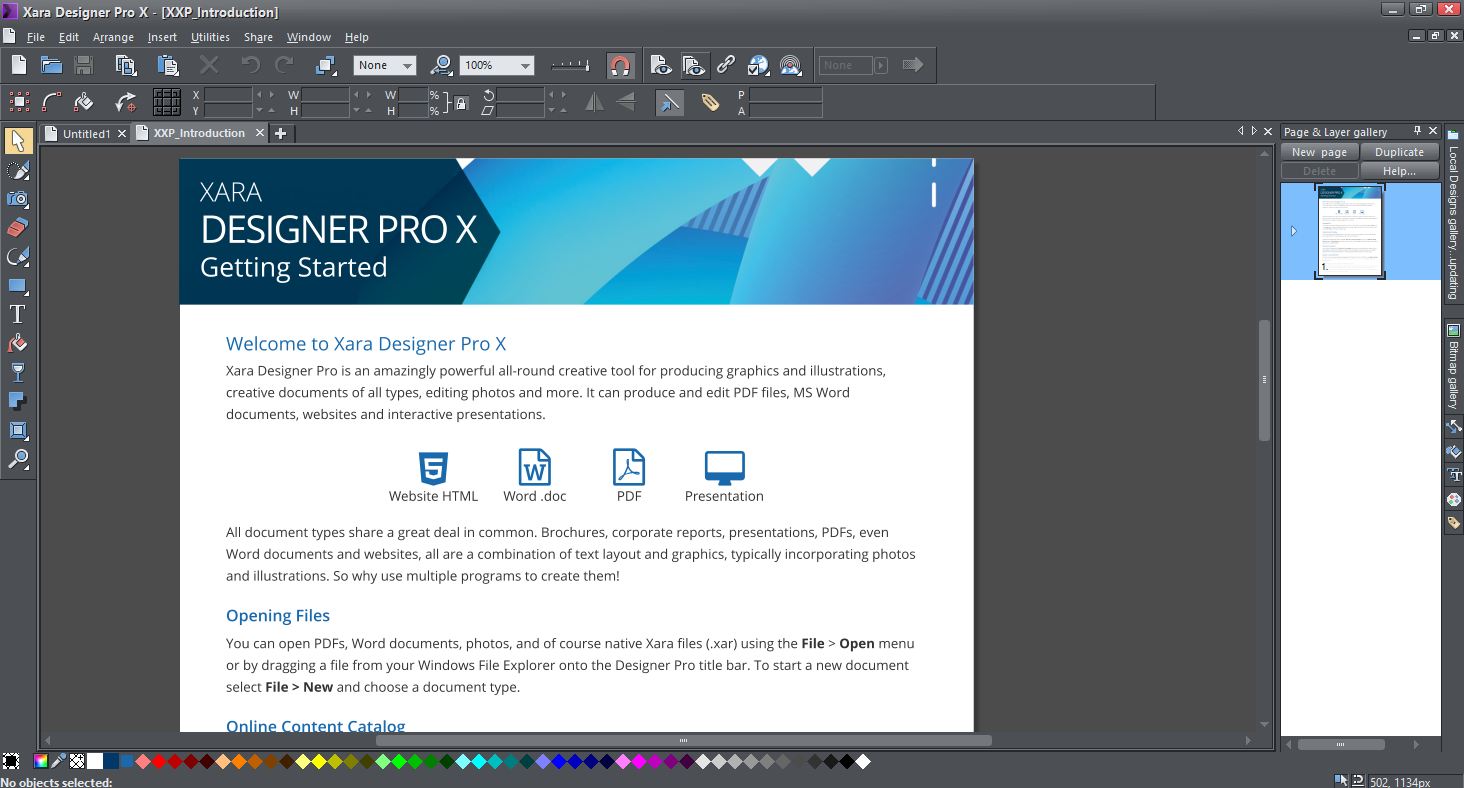Select the red color swatch from the palette
This screenshot has width=1464, height=788.
pos(158,761)
